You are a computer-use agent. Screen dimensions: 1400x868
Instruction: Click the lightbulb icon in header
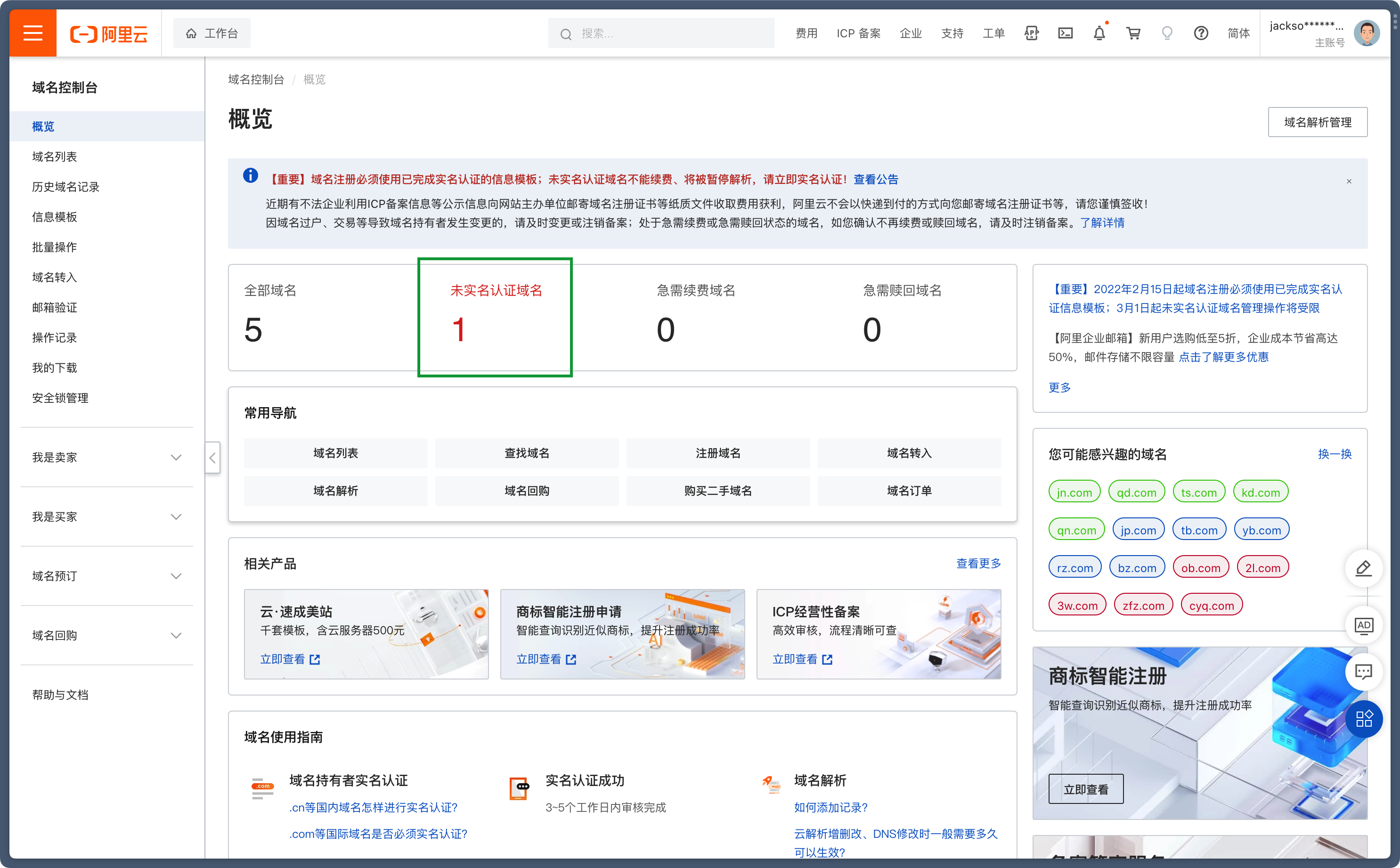pyautogui.click(x=1167, y=33)
